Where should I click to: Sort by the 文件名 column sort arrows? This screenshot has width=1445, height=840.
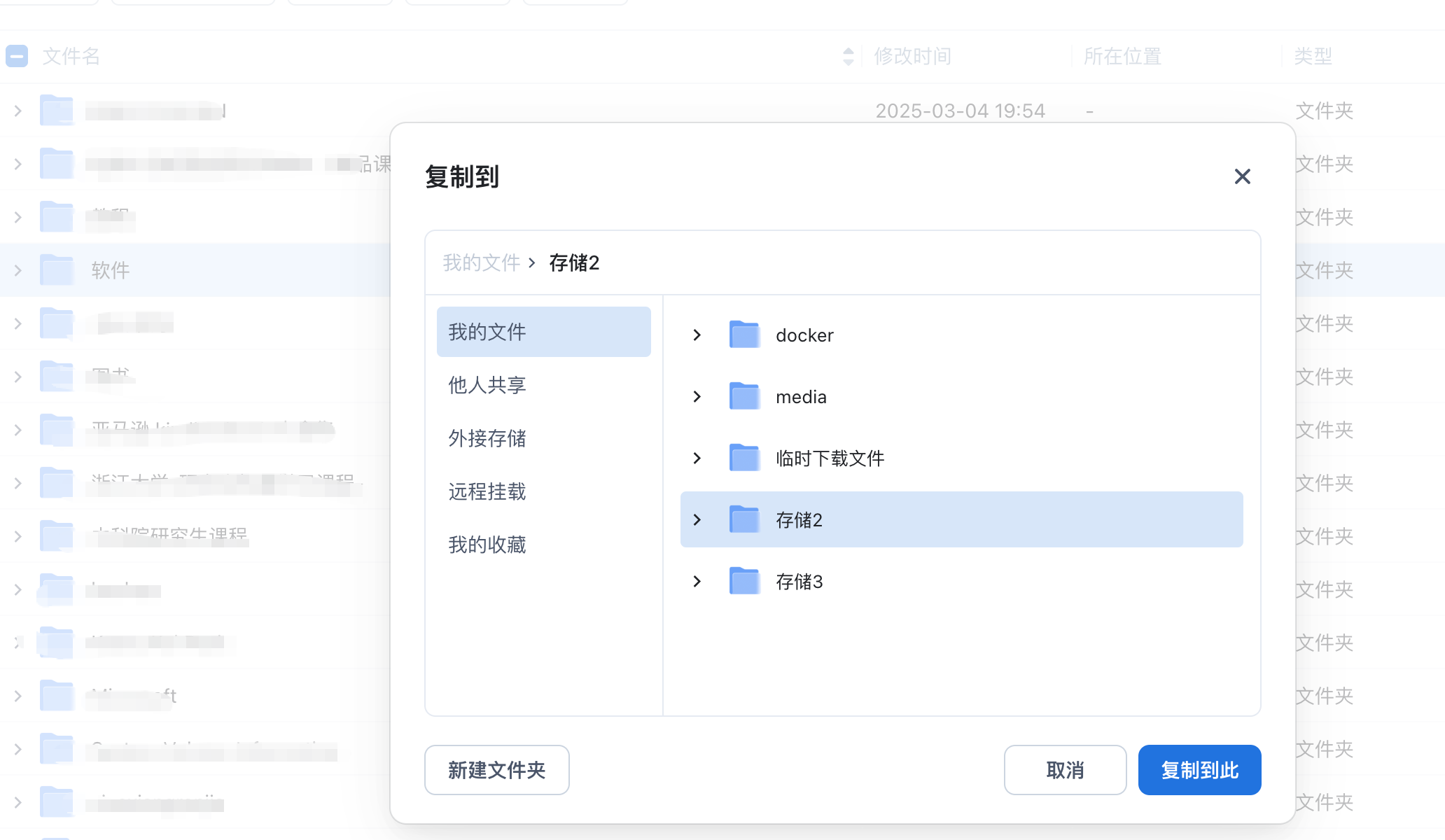[848, 57]
